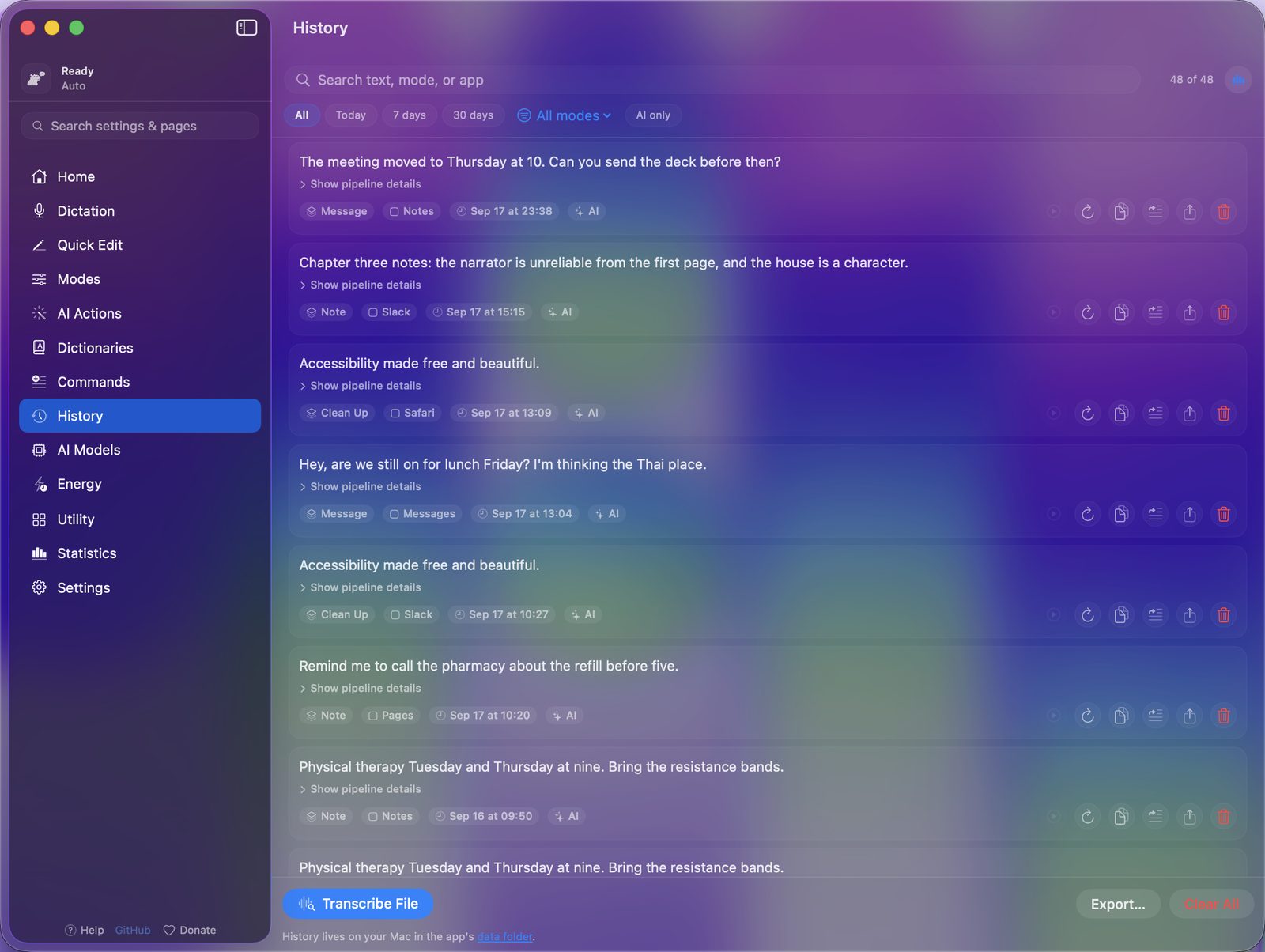Filter history to Today
This screenshot has height=952, width=1265.
(x=351, y=115)
